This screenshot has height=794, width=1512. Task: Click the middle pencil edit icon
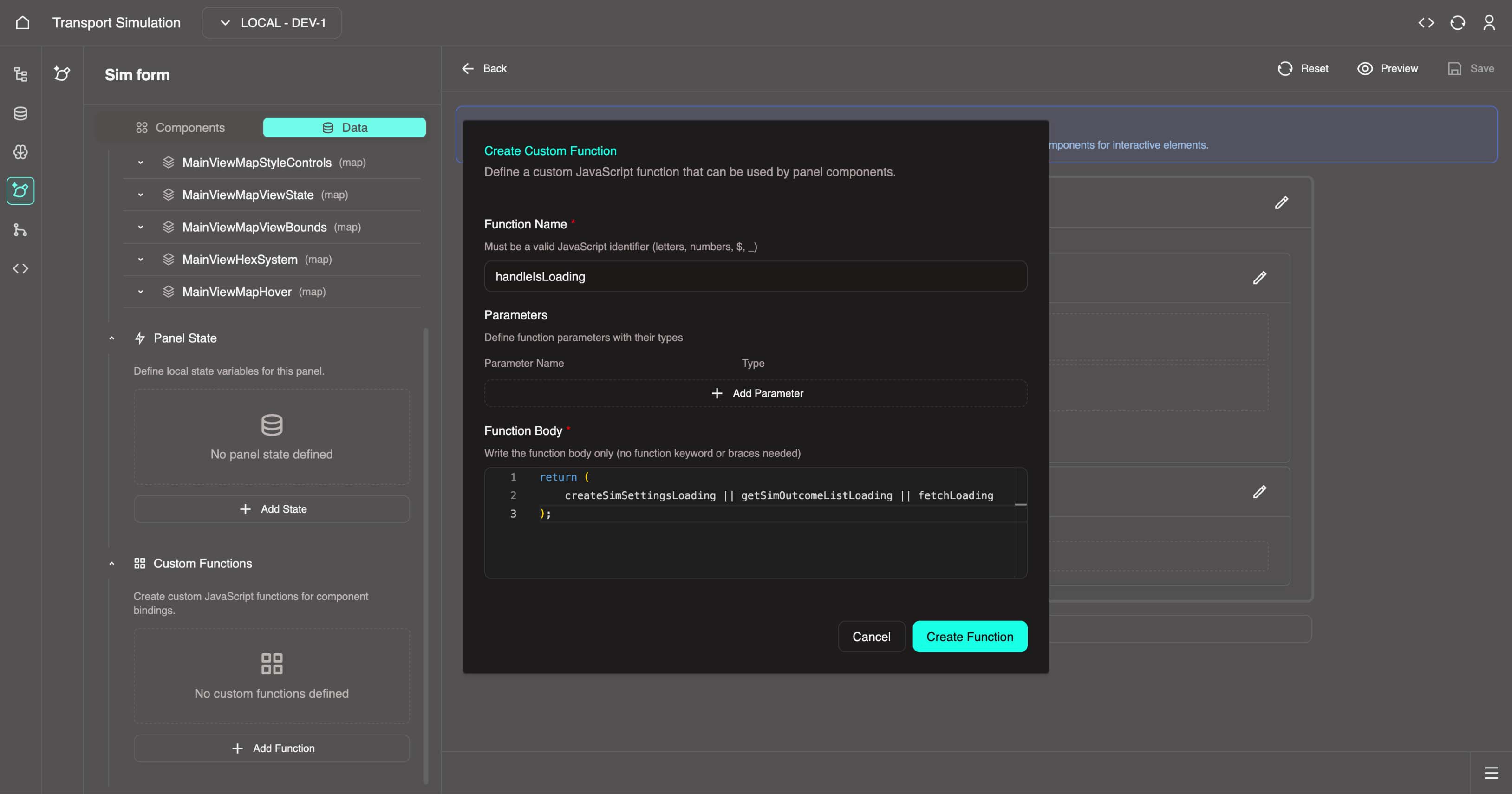pyautogui.click(x=1259, y=278)
